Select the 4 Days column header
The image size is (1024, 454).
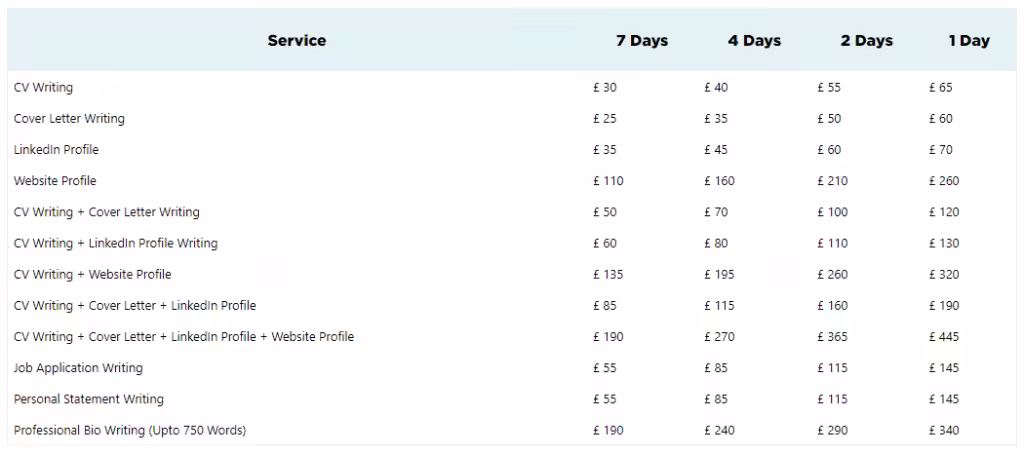coord(754,41)
